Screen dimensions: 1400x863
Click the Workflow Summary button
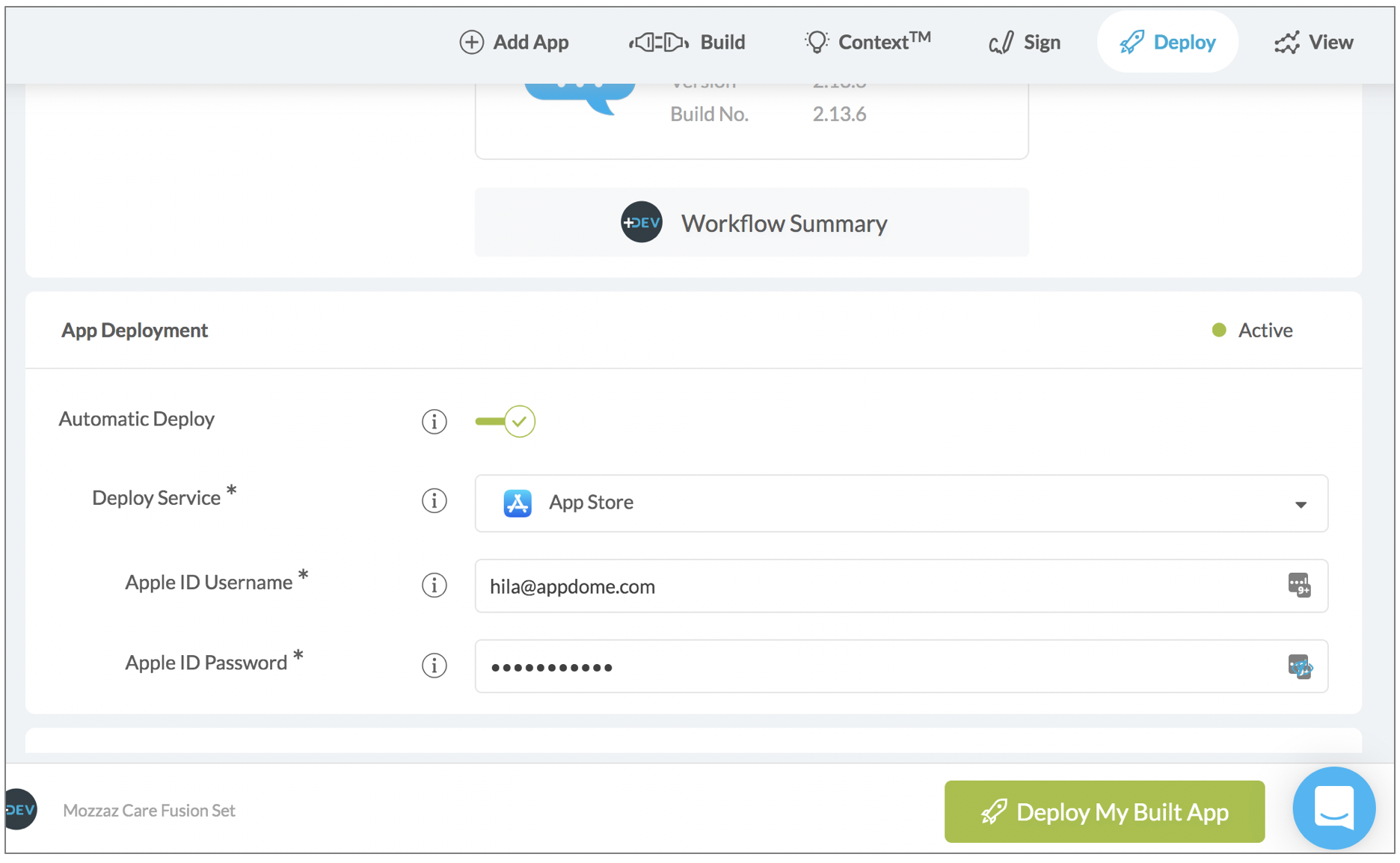click(x=752, y=223)
